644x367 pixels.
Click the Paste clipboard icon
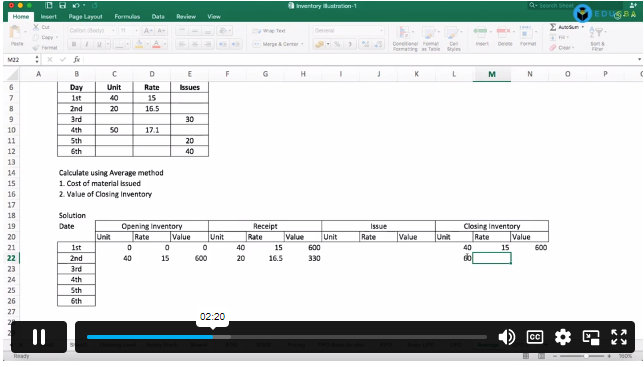point(15,33)
